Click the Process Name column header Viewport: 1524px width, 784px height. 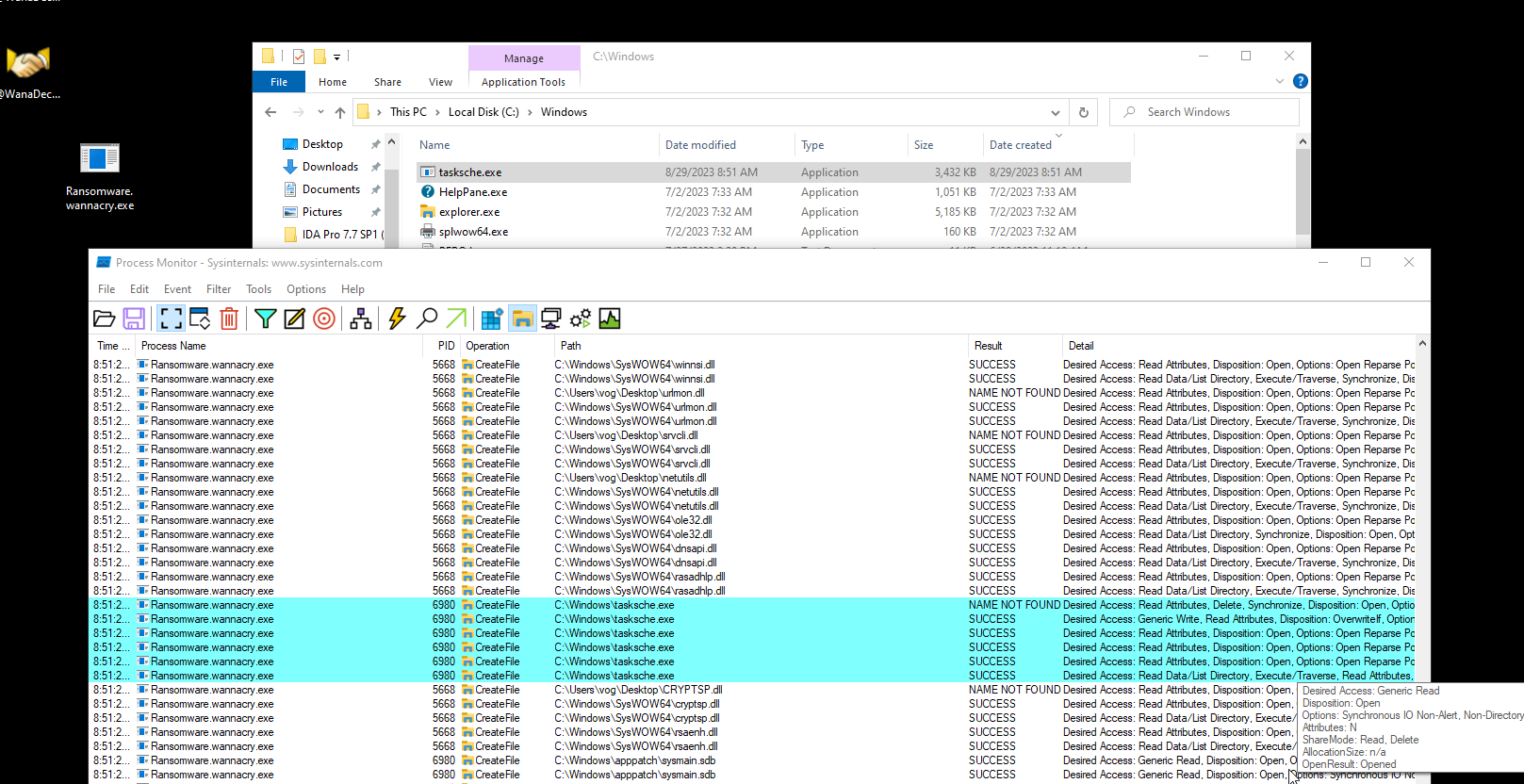[278, 346]
